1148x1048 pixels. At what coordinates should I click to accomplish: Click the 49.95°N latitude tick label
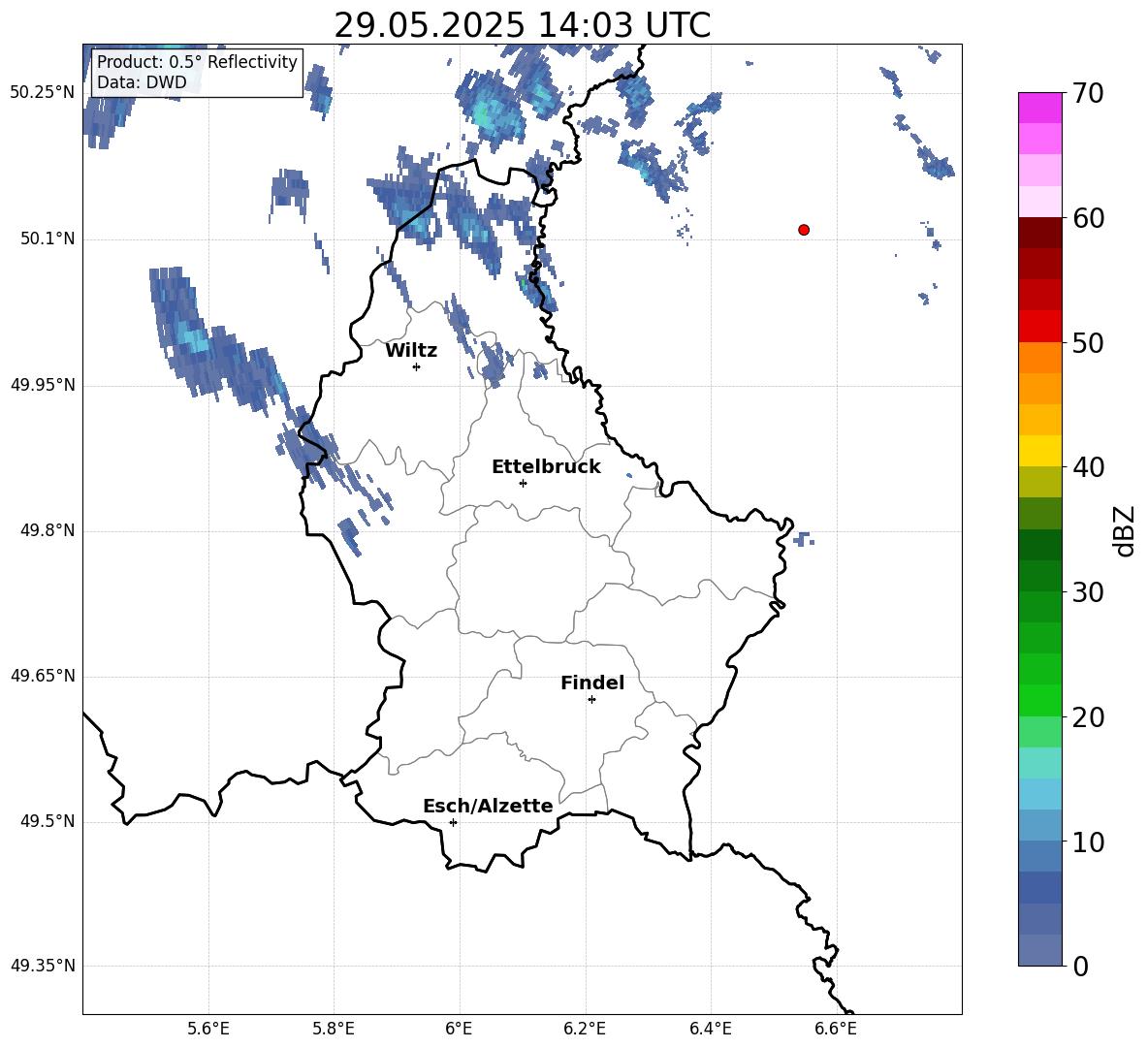point(43,385)
